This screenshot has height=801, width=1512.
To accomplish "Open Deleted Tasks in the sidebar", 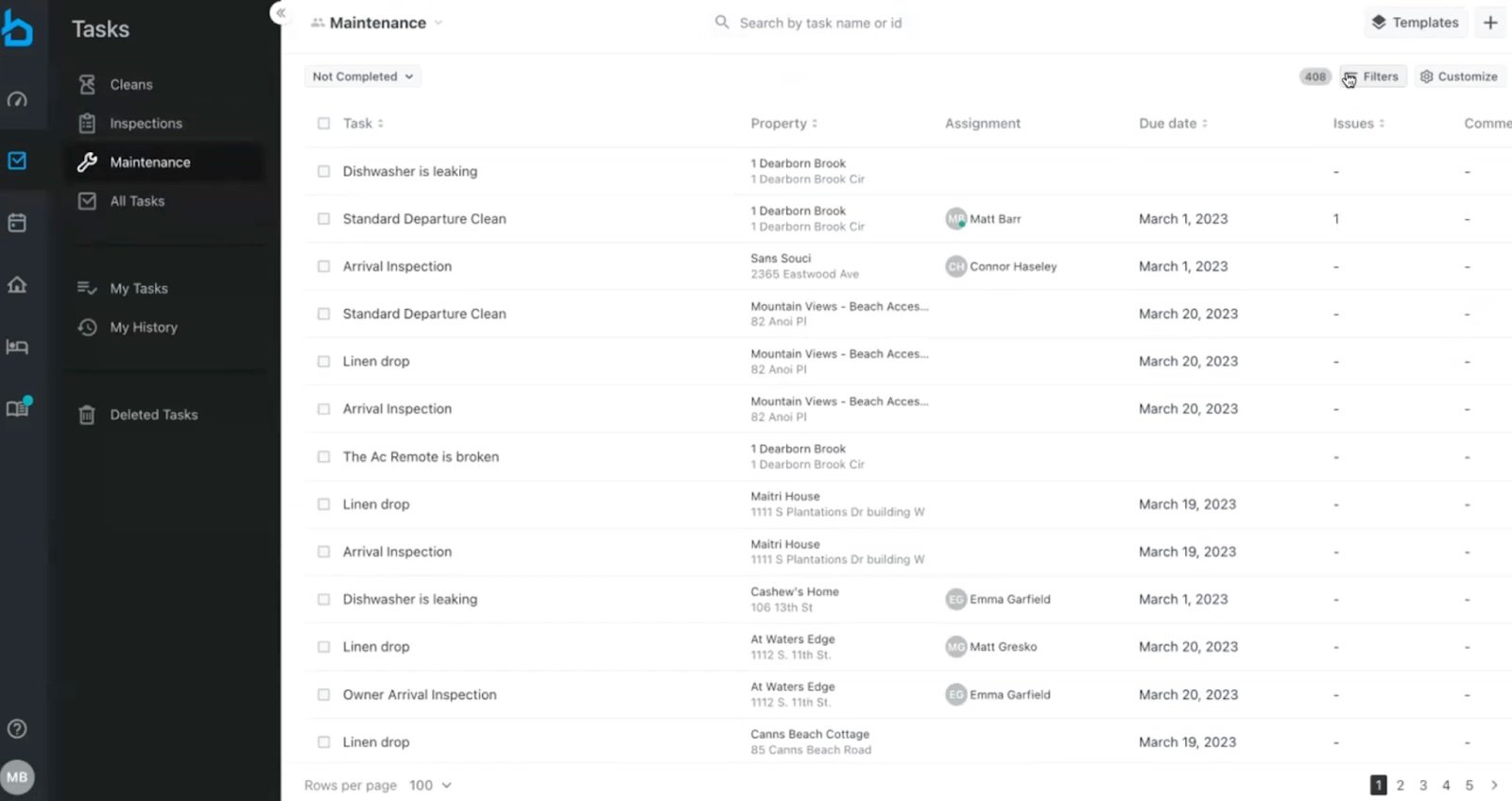I will point(153,415).
